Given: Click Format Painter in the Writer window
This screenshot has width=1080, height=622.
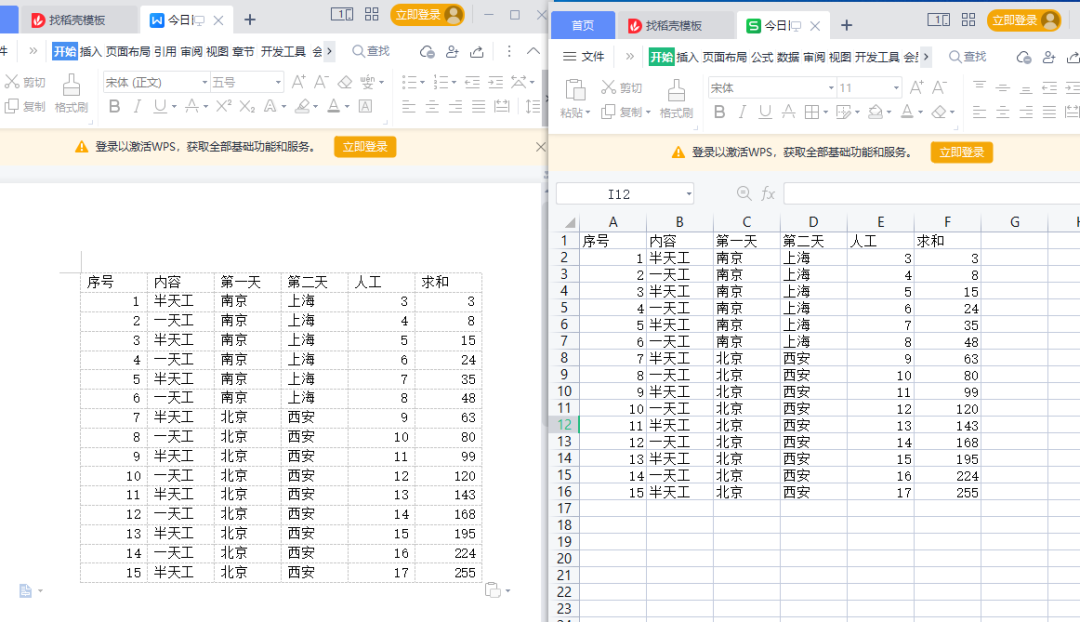Looking at the screenshot, I should click(x=71, y=93).
